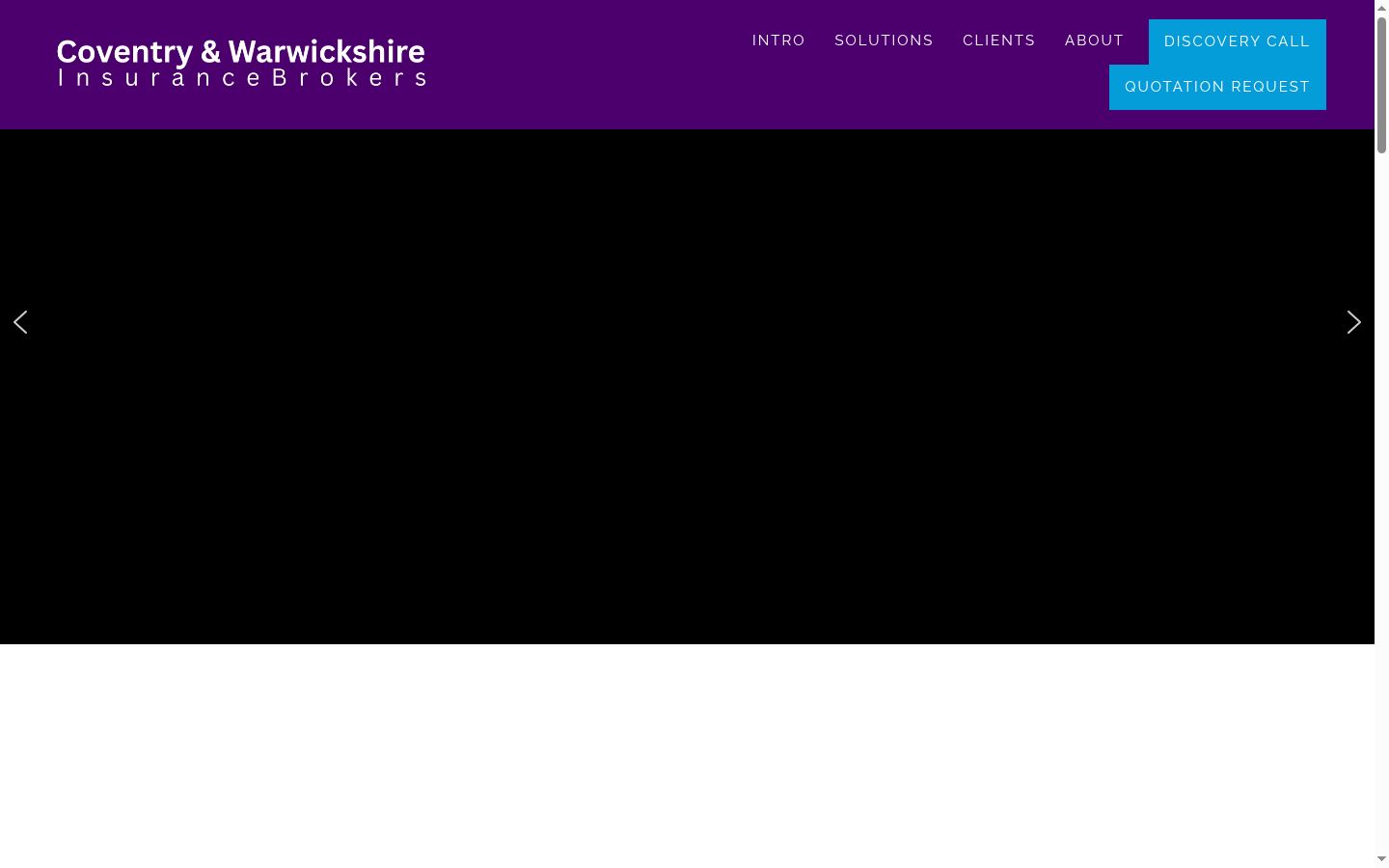
Task: Open the About menu item
Action: [x=1094, y=41]
